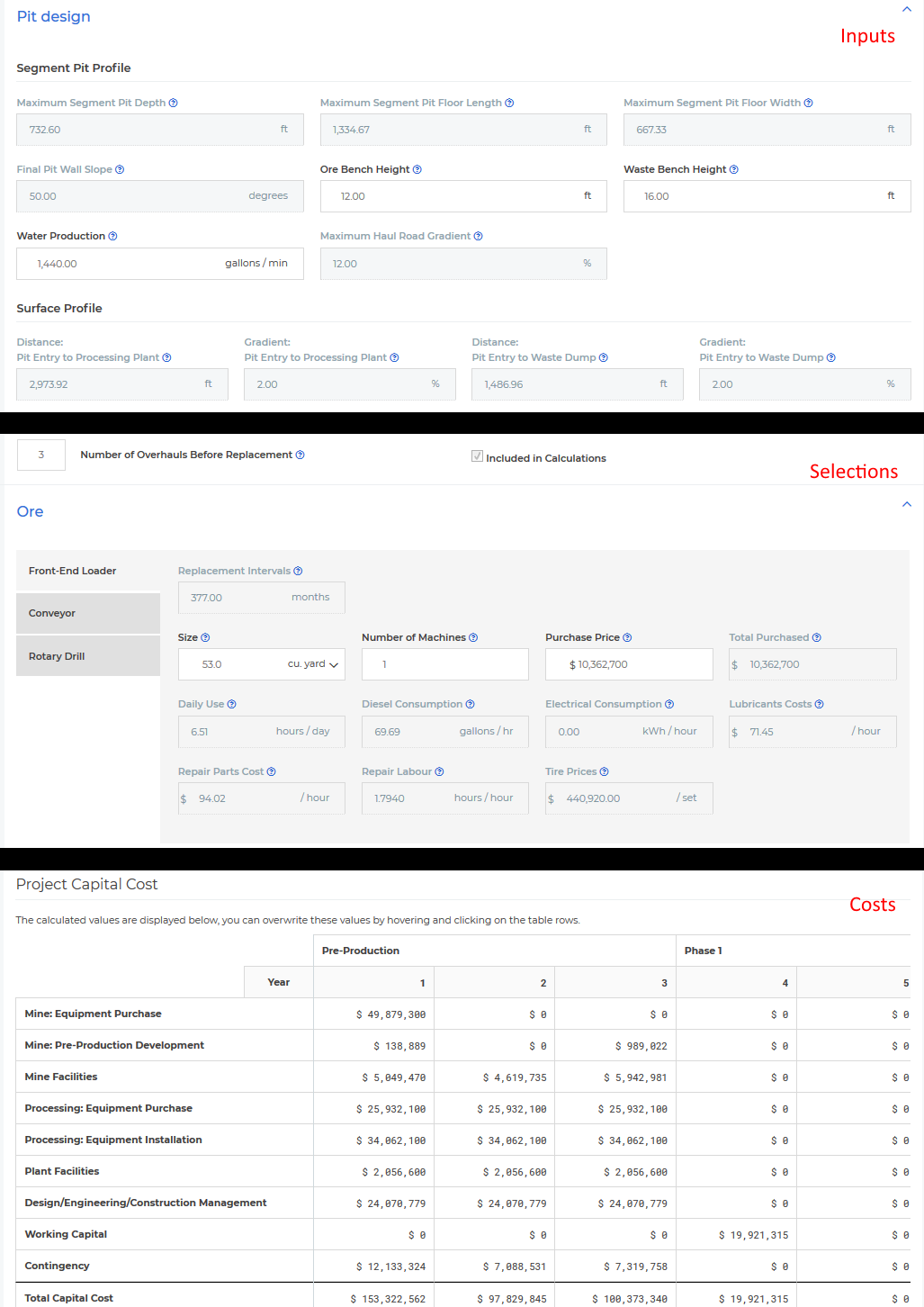This screenshot has width=924, height=1307.
Task: Click the Purchase Price input field
Action: (x=628, y=664)
